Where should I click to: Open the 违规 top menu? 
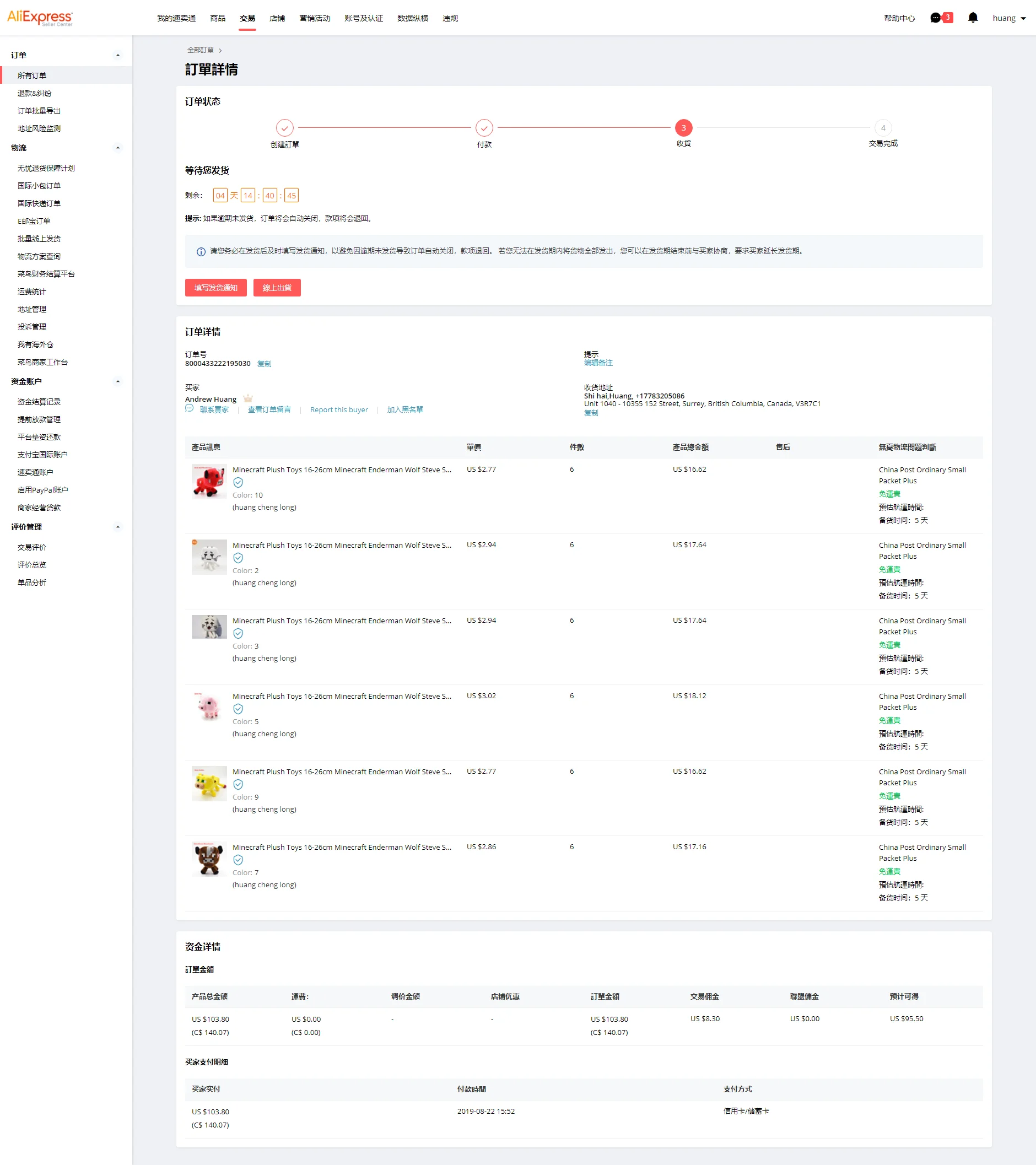450,18
